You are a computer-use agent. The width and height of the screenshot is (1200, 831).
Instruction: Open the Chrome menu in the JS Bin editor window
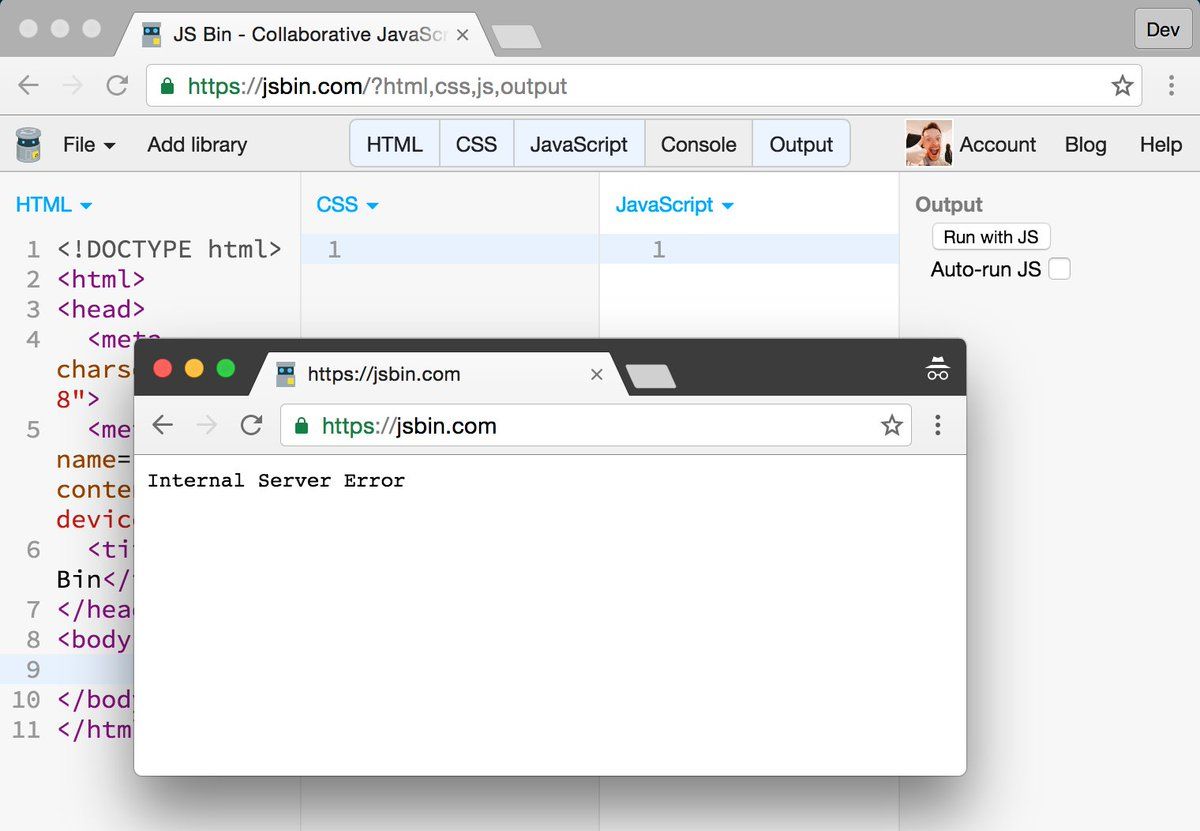point(1171,86)
